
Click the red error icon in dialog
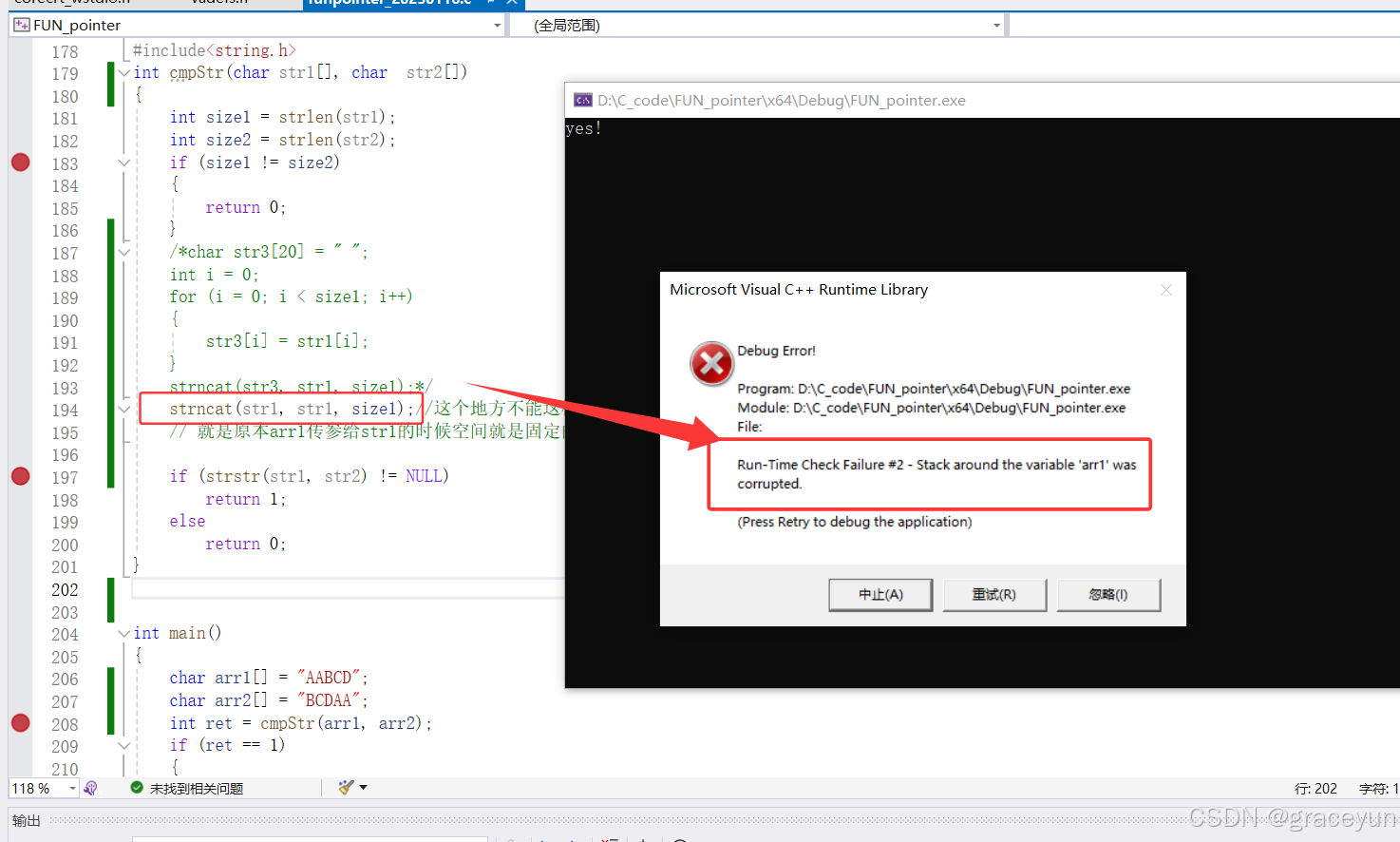[x=711, y=363]
